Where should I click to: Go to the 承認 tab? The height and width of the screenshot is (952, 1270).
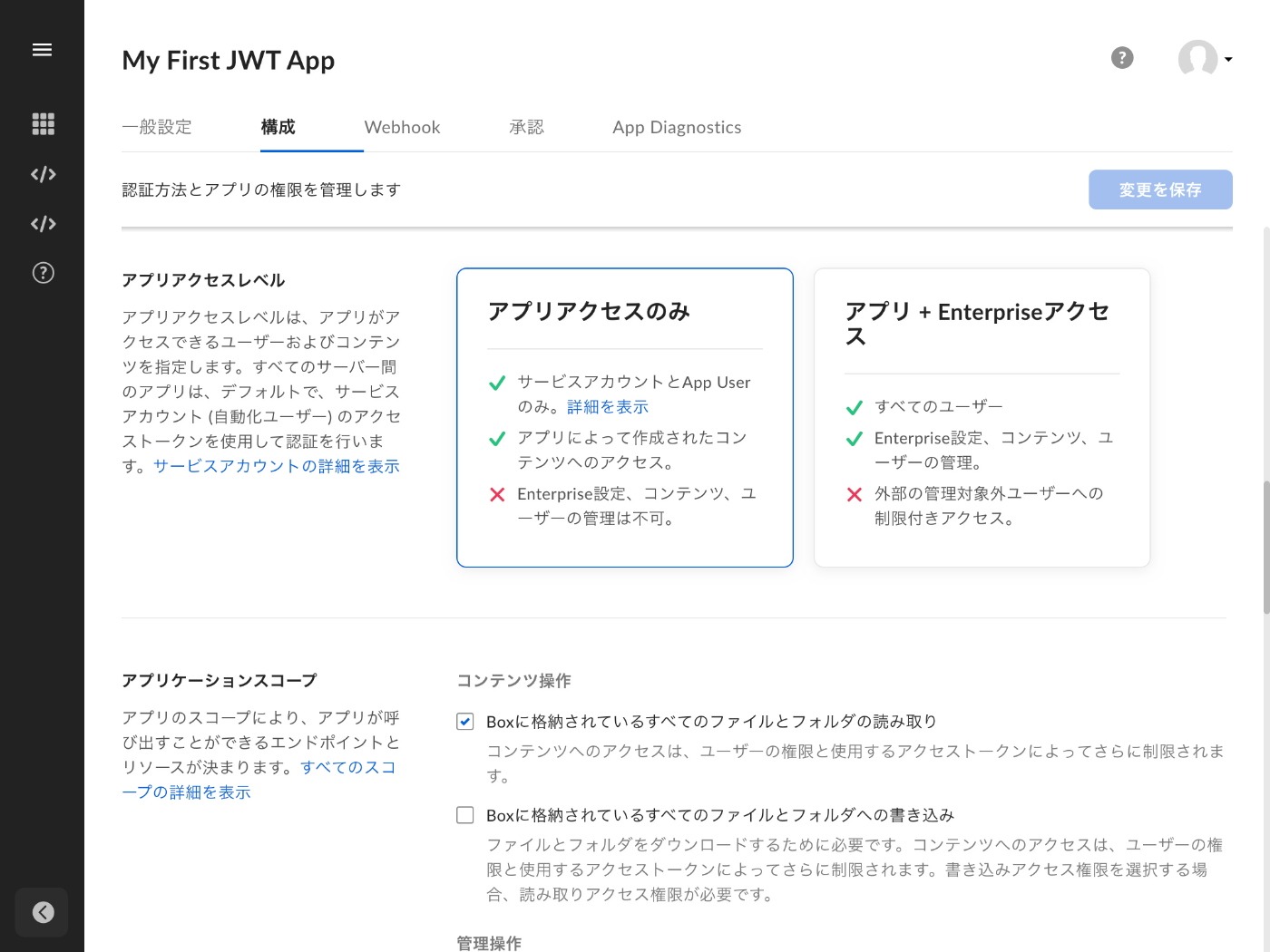pyautogui.click(x=526, y=127)
